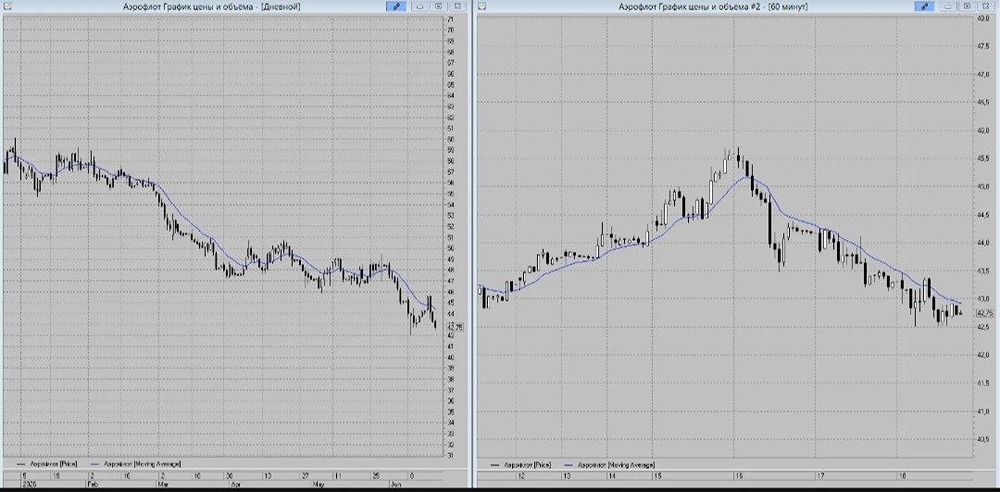Click the 42,75 last price label on the 60-minute chart
The image size is (1000, 492).
(x=985, y=313)
